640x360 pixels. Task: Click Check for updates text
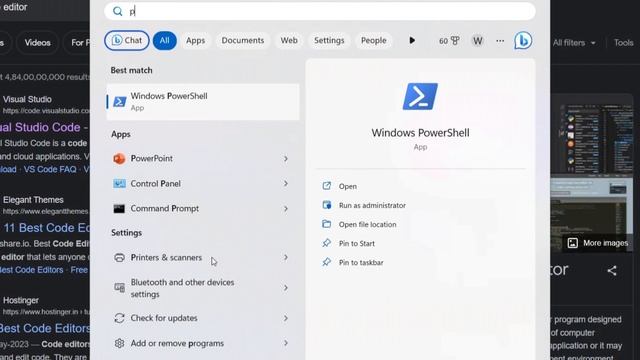coord(164,318)
